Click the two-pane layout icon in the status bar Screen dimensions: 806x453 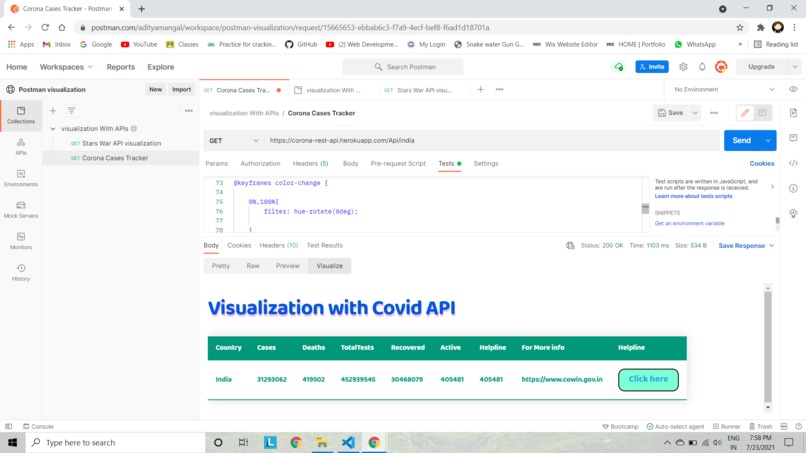click(x=784, y=426)
